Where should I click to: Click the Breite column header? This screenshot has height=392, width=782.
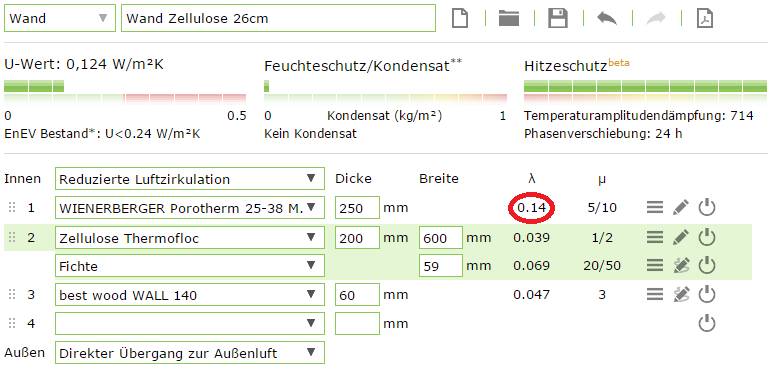[x=439, y=179]
